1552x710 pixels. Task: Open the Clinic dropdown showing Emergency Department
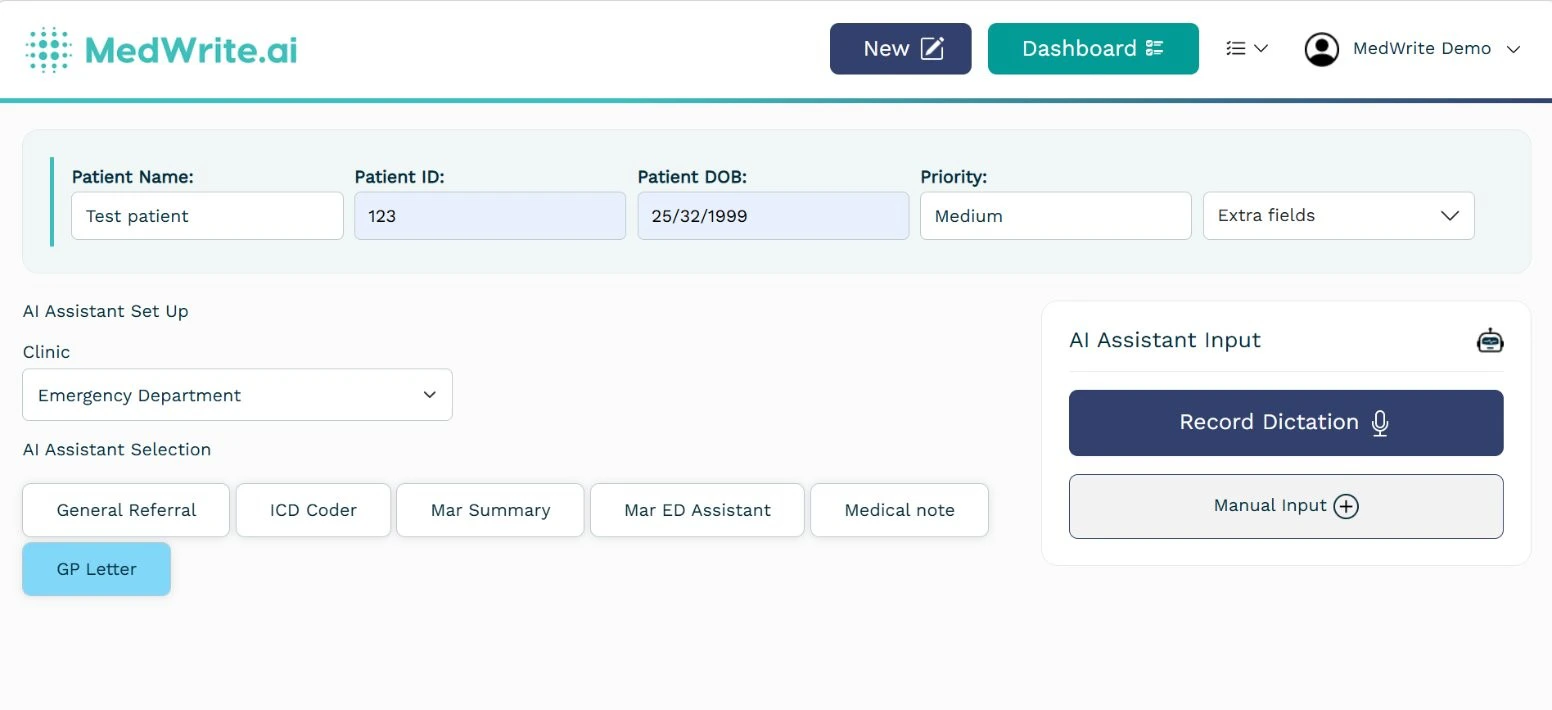237,394
